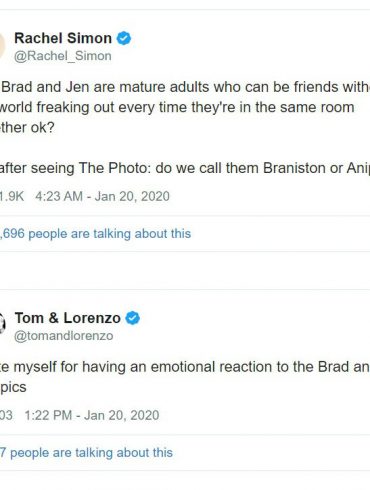Click the 4:23 AM - Jan 20, 2020 timestamp
370x490 pixels.
(102, 196)
